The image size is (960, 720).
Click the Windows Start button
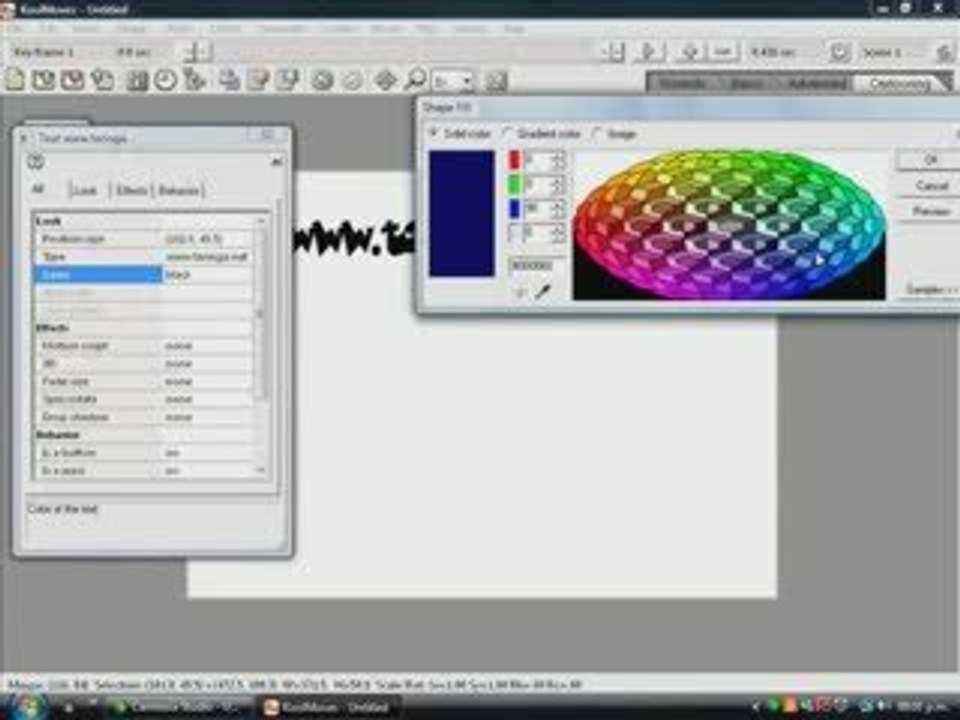coord(26,707)
